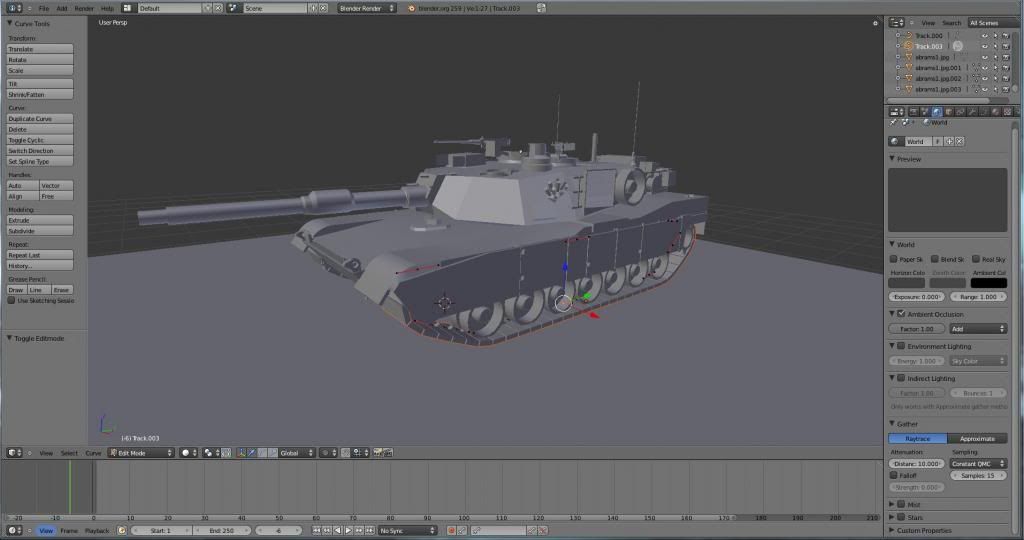Screen dimensions: 1024x540
Task: Toggle restrict render for Track.003
Action: (x=1005, y=46)
